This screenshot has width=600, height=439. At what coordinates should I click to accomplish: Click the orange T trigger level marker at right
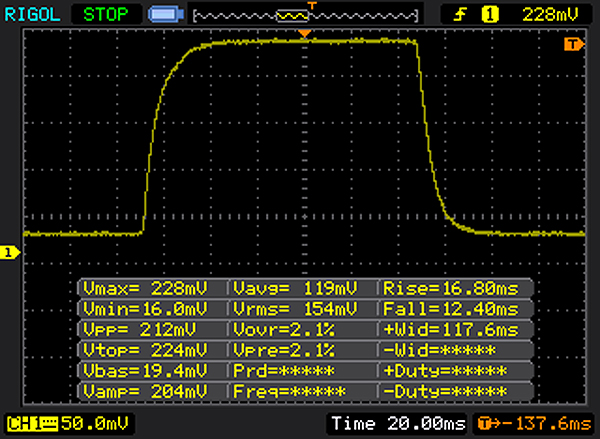[574, 44]
